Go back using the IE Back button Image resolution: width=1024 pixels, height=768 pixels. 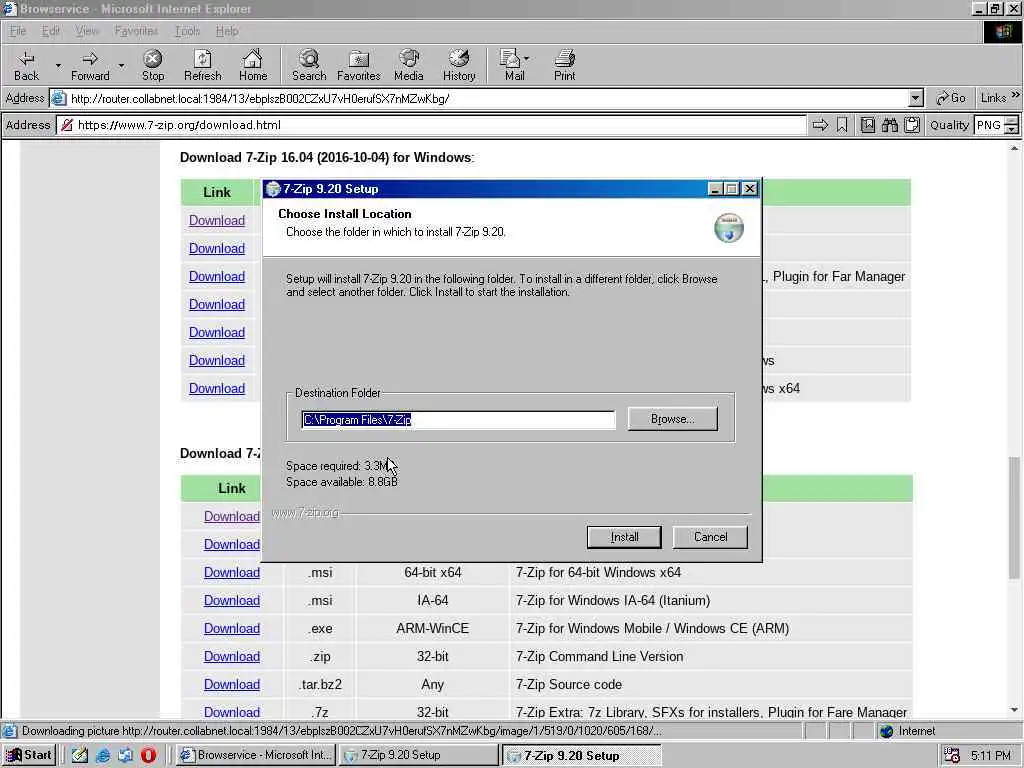click(26, 65)
